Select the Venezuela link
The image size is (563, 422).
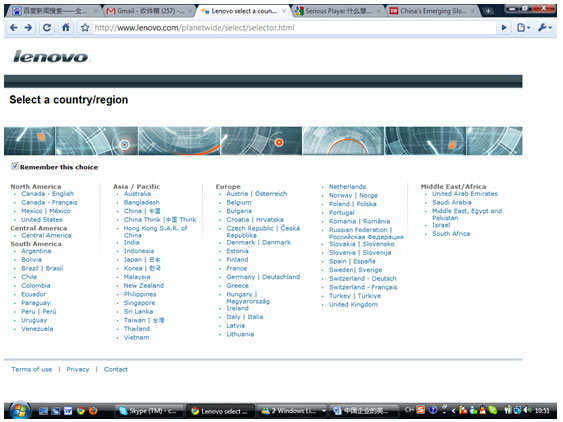[x=37, y=329]
